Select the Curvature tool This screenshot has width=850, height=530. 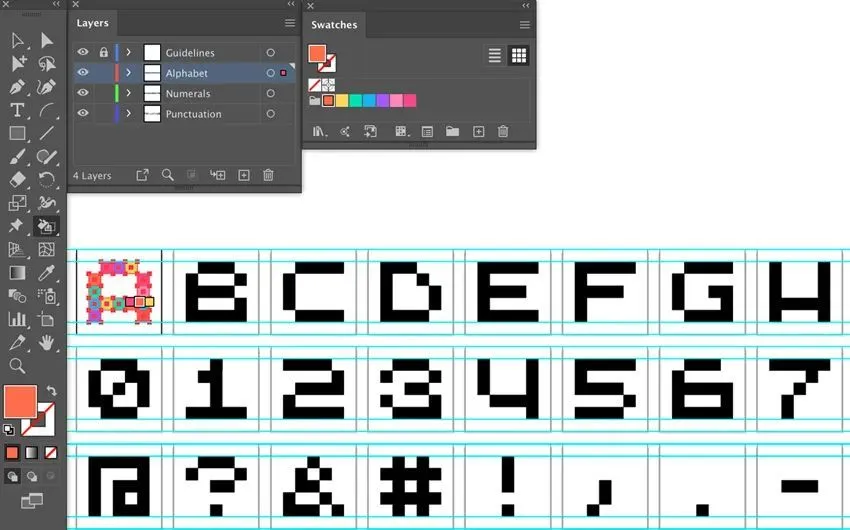(47, 87)
